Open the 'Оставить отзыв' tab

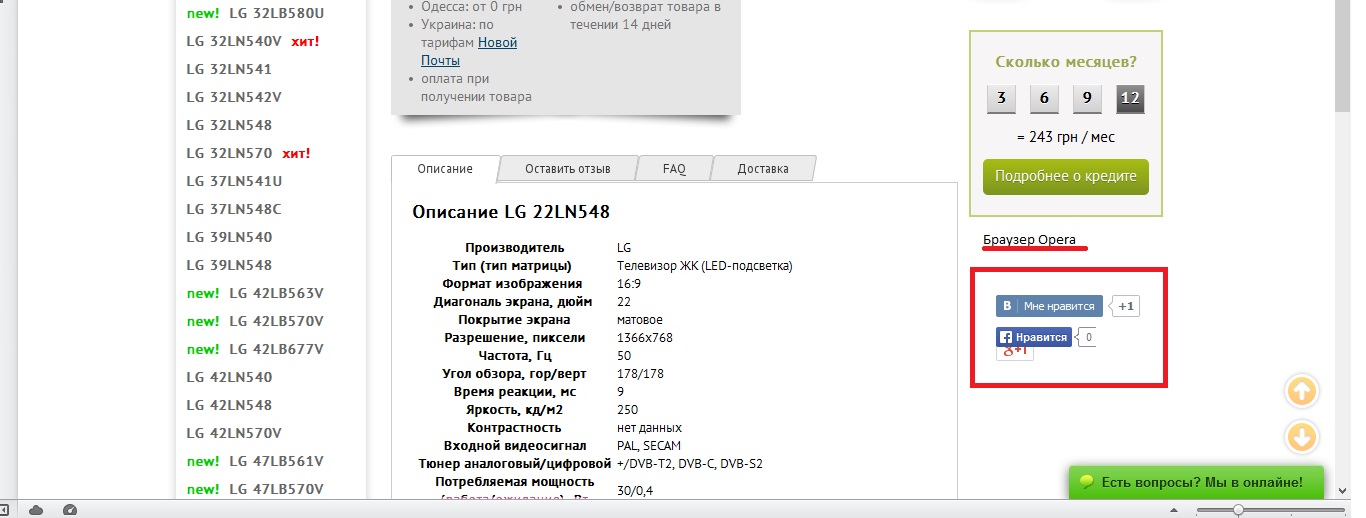[568, 169]
